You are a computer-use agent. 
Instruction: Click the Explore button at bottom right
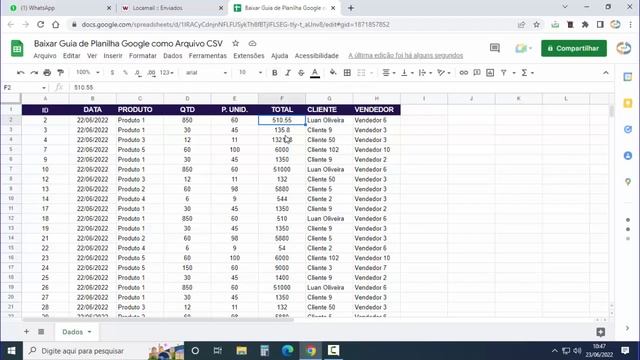[x=600, y=332]
